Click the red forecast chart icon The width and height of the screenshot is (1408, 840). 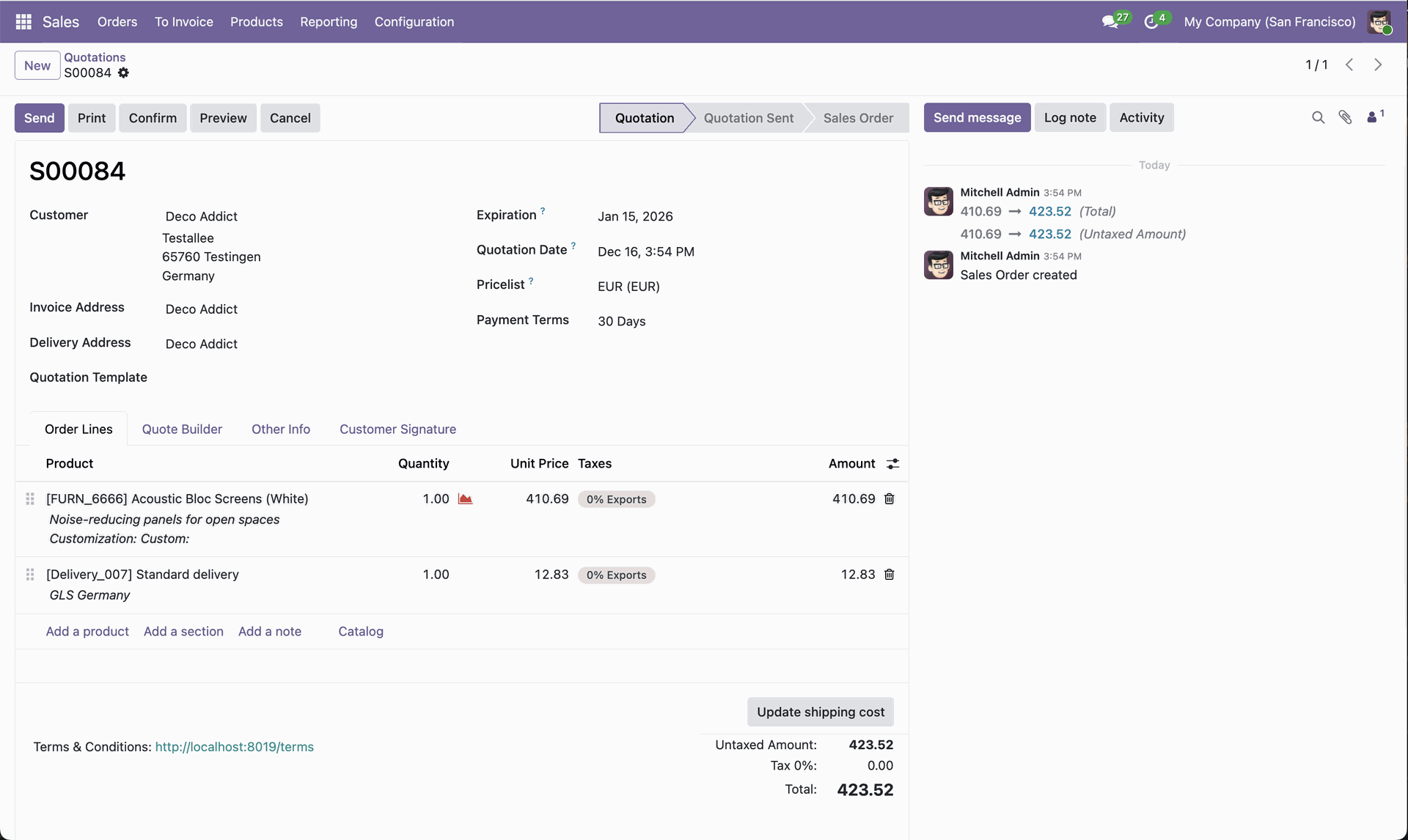point(465,499)
